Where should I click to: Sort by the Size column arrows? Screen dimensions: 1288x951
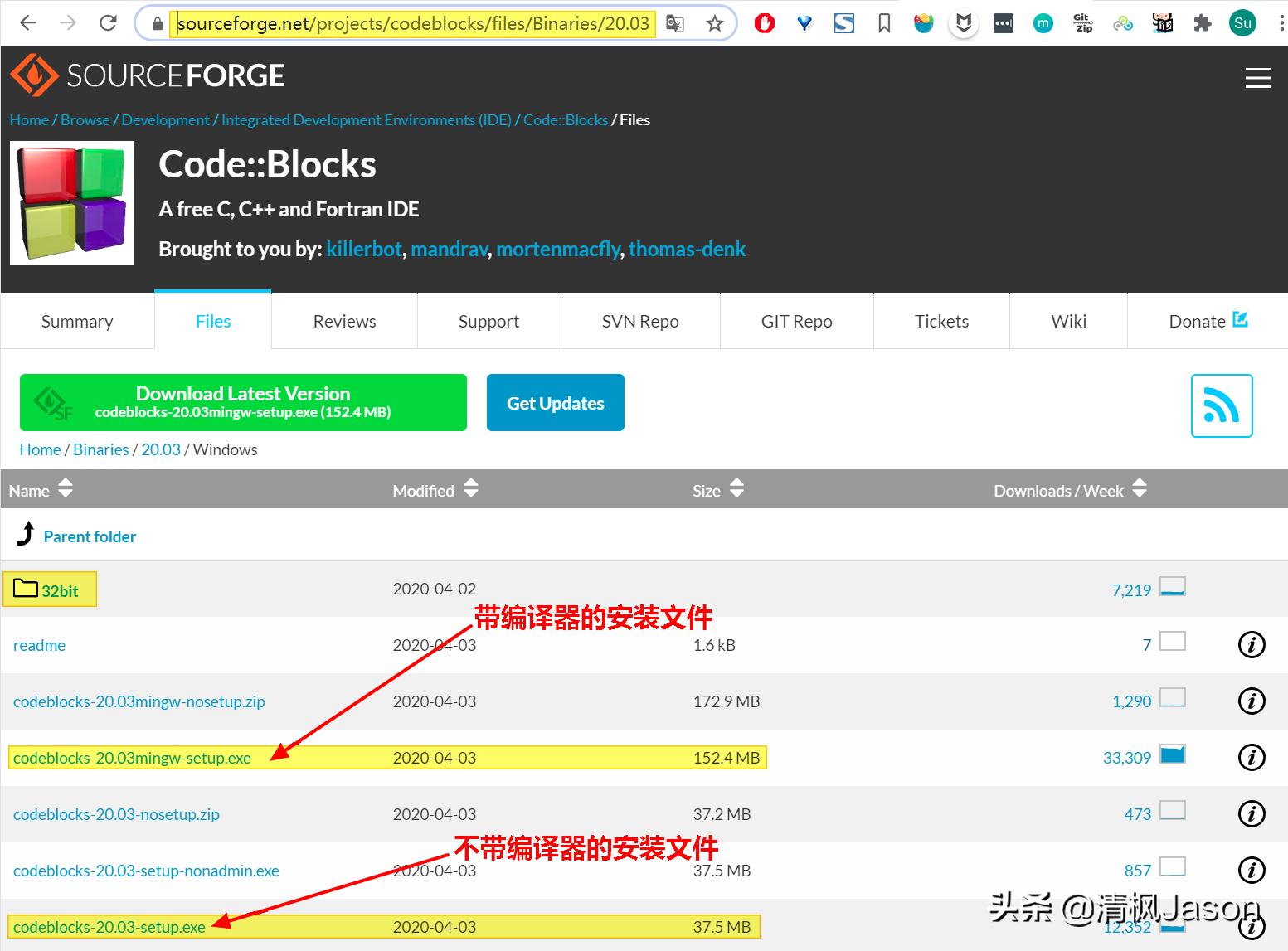[x=736, y=489]
